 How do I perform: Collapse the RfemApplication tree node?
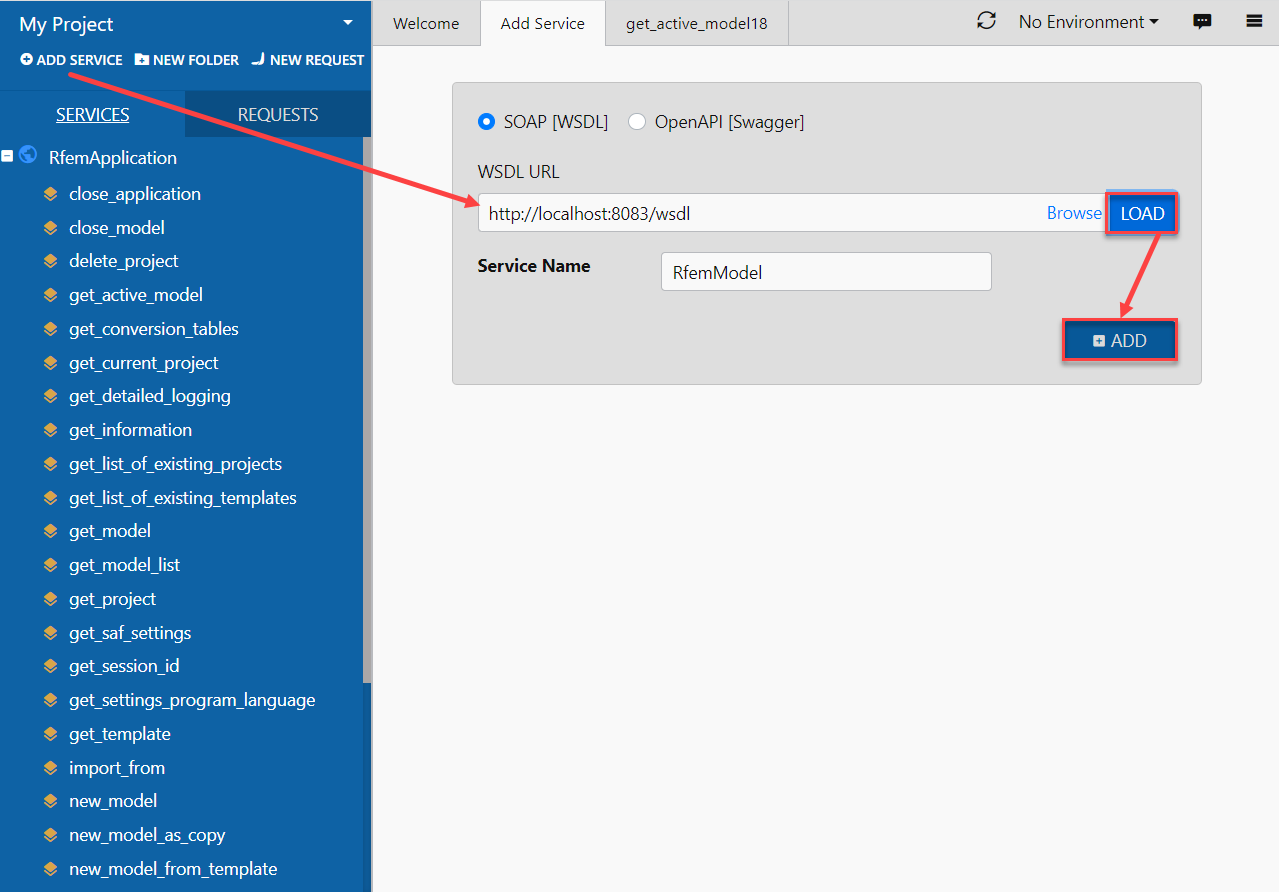(x=8, y=155)
